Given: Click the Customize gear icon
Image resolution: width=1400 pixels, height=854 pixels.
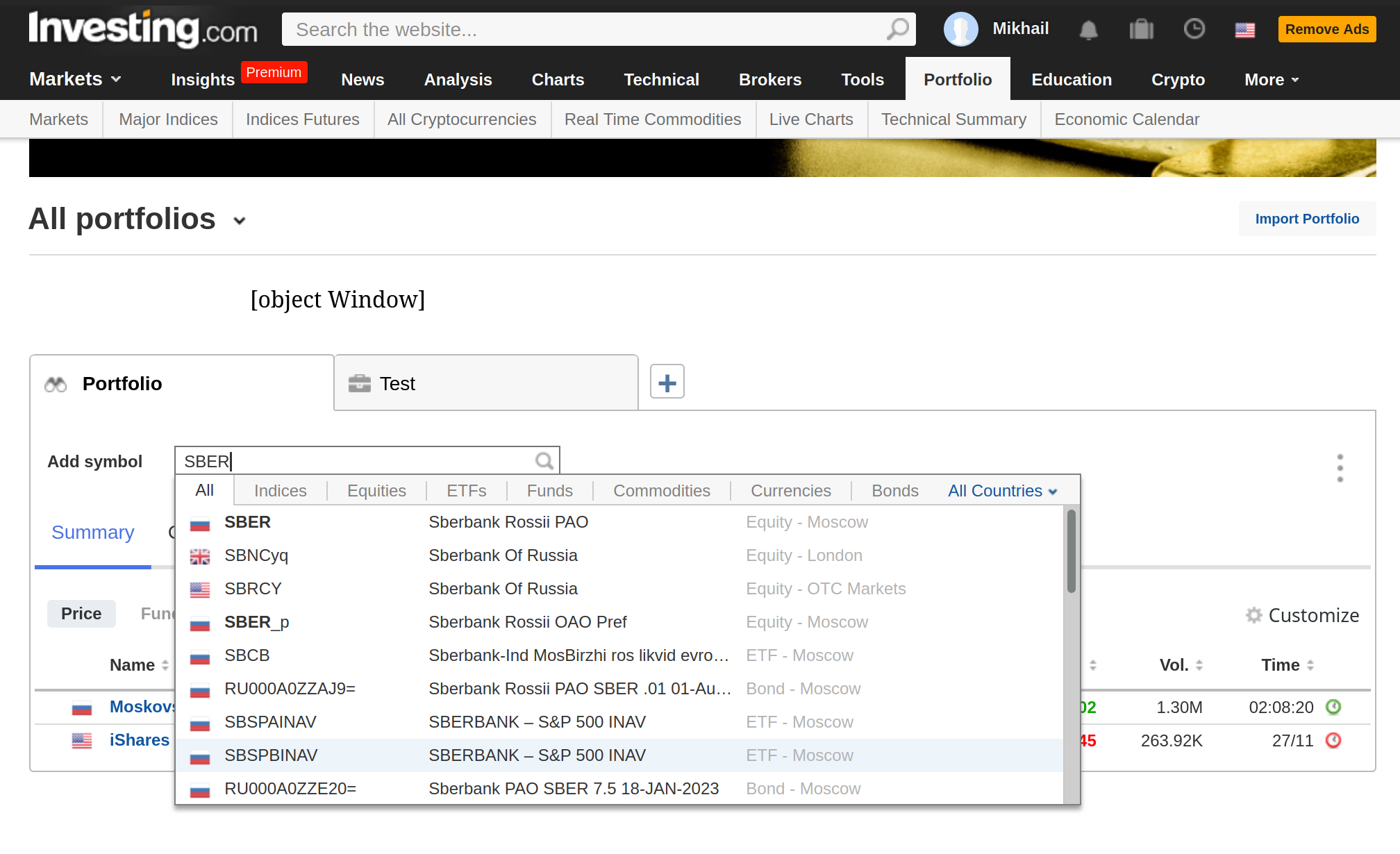Looking at the screenshot, I should tap(1253, 615).
